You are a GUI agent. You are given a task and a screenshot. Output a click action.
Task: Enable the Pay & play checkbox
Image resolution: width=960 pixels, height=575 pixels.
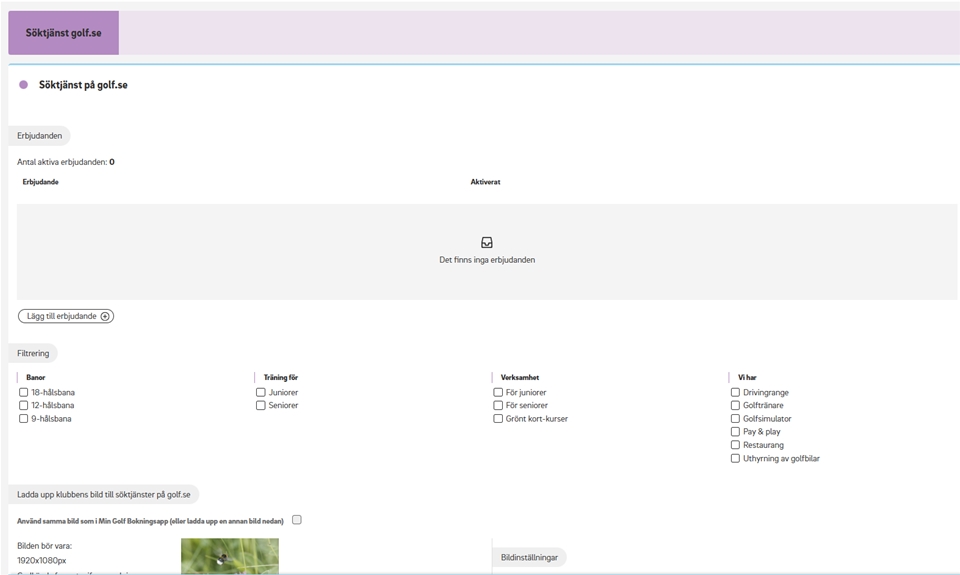tap(735, 432)
